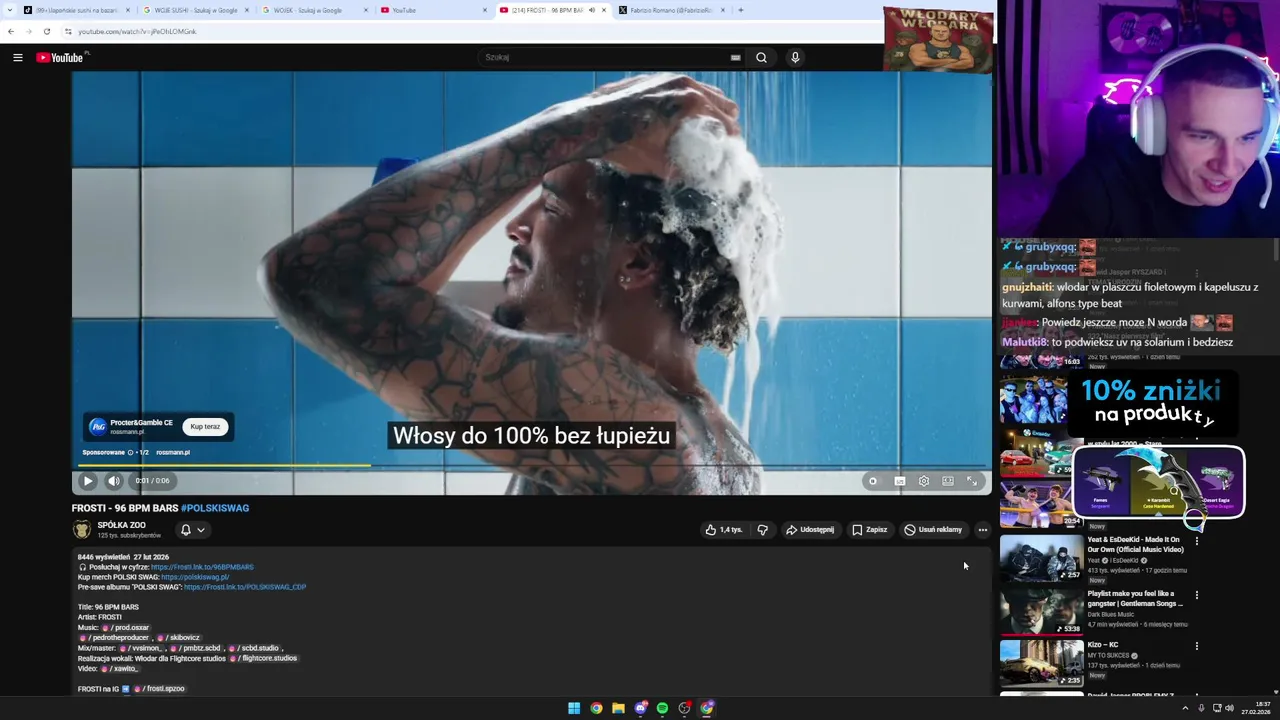1280x720 pixels.
Task: Open OBS Studio from taskbar
Action: coord(684,708)
